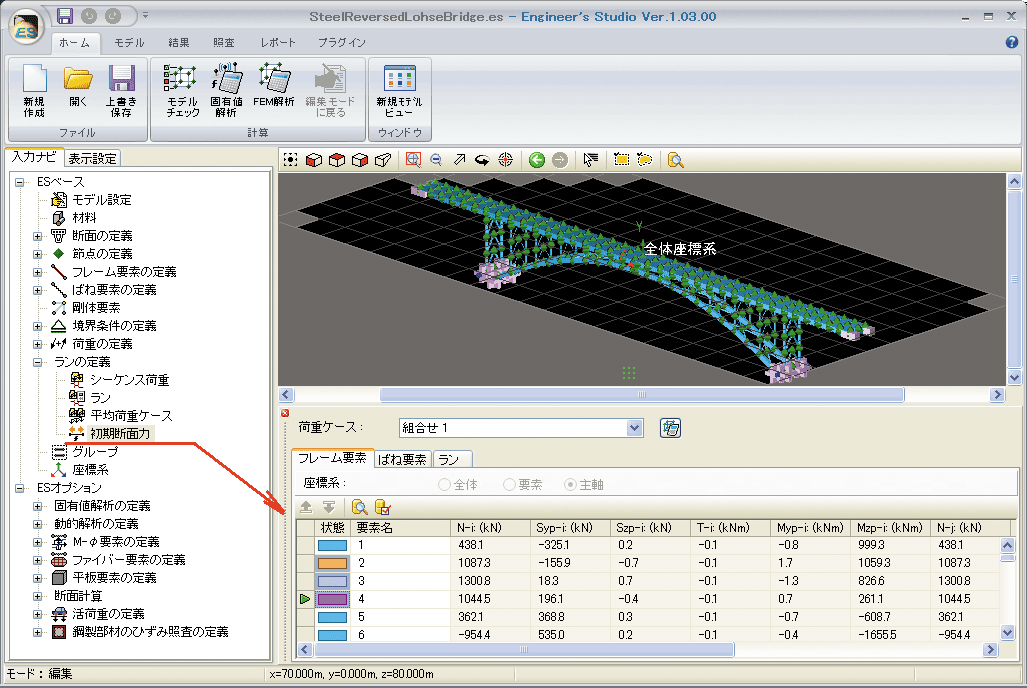Viewport: 1027px width, 688px height.
Task: Click the 上書き保存 save icon
Action: pos(121,90)
